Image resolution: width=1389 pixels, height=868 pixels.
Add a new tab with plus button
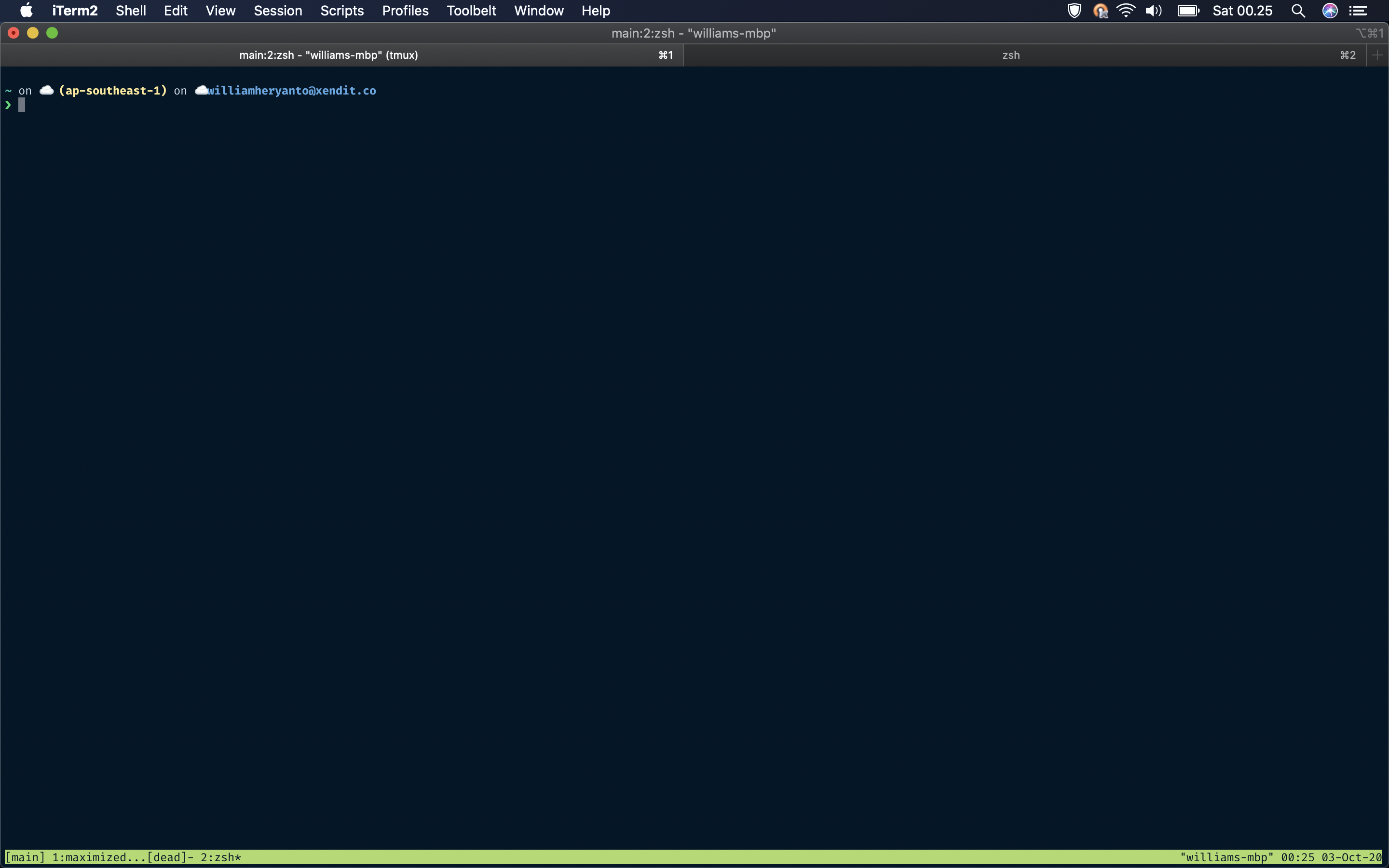[x=1377, y=55]
